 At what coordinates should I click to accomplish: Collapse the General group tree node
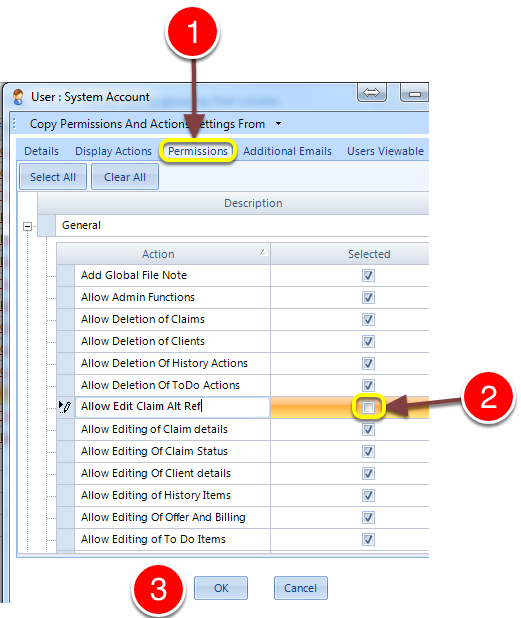(27, 226)
